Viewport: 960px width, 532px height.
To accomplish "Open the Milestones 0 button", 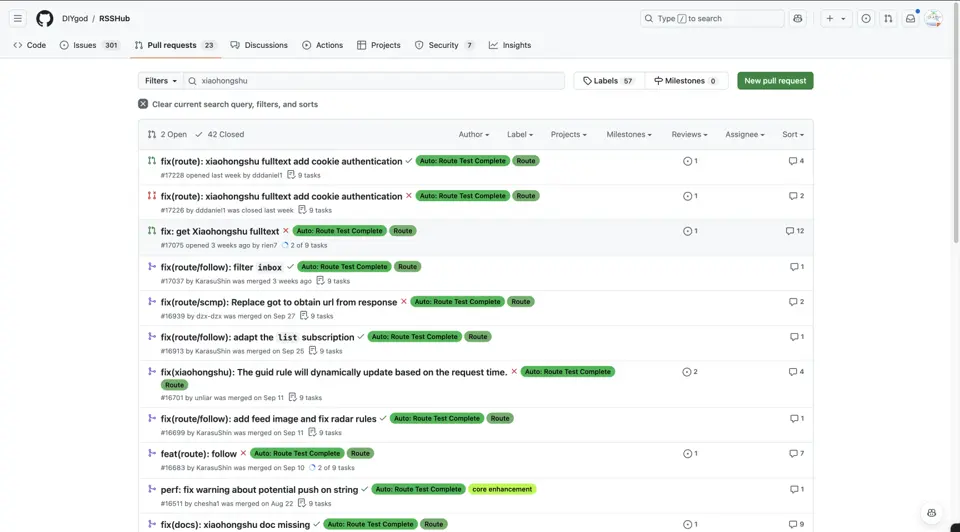I will point(686,81).
